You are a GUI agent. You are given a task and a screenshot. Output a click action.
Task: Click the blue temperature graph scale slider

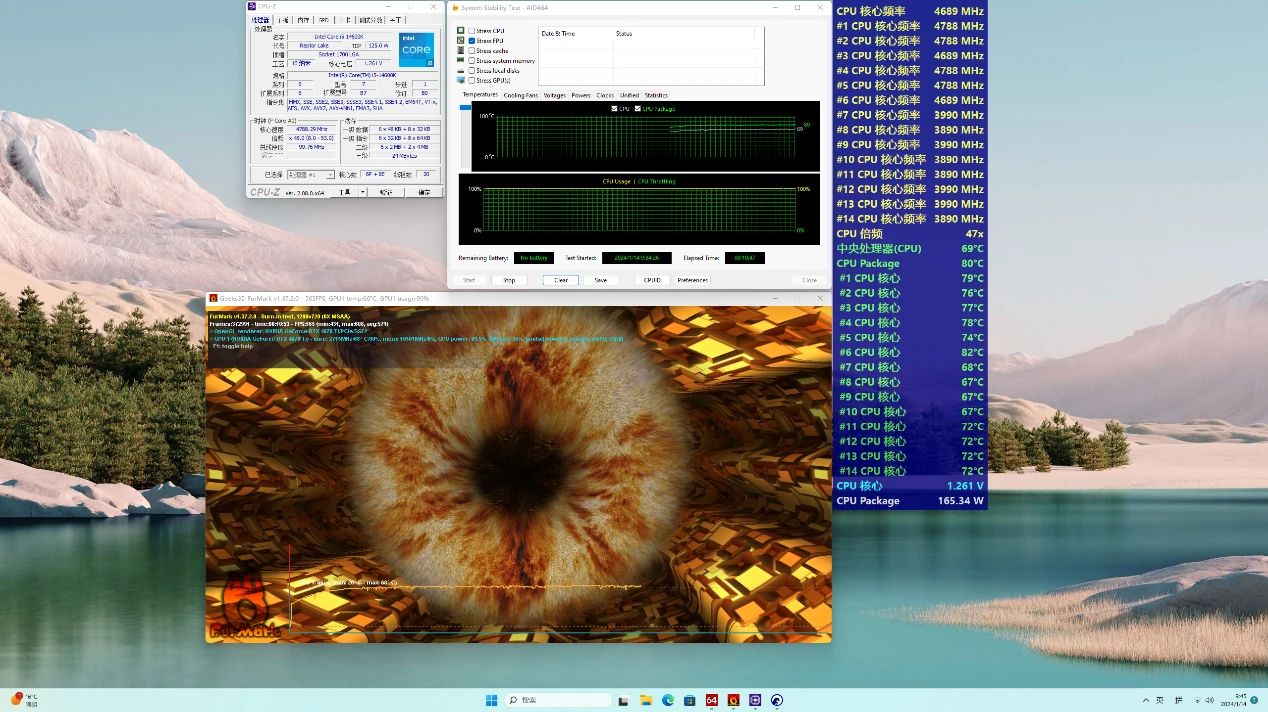pos(465,108)
